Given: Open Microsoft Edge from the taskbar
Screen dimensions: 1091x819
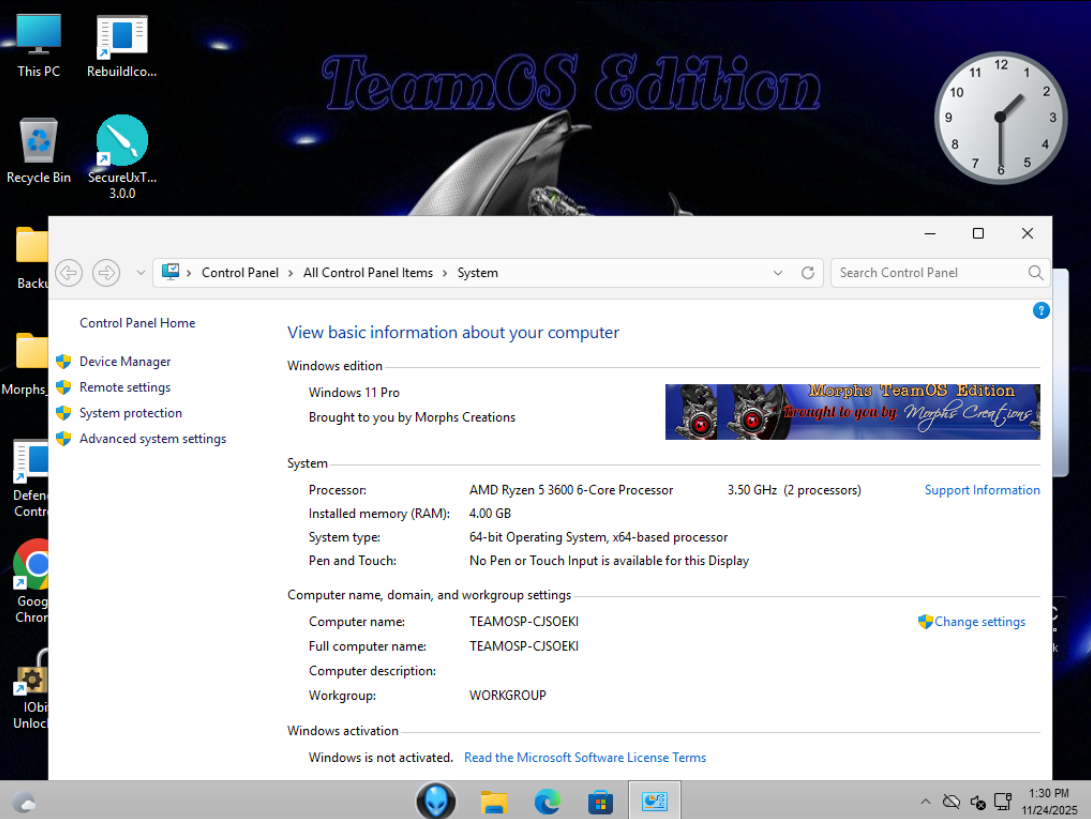Looking at the screenshot, I should pos(547,801).
